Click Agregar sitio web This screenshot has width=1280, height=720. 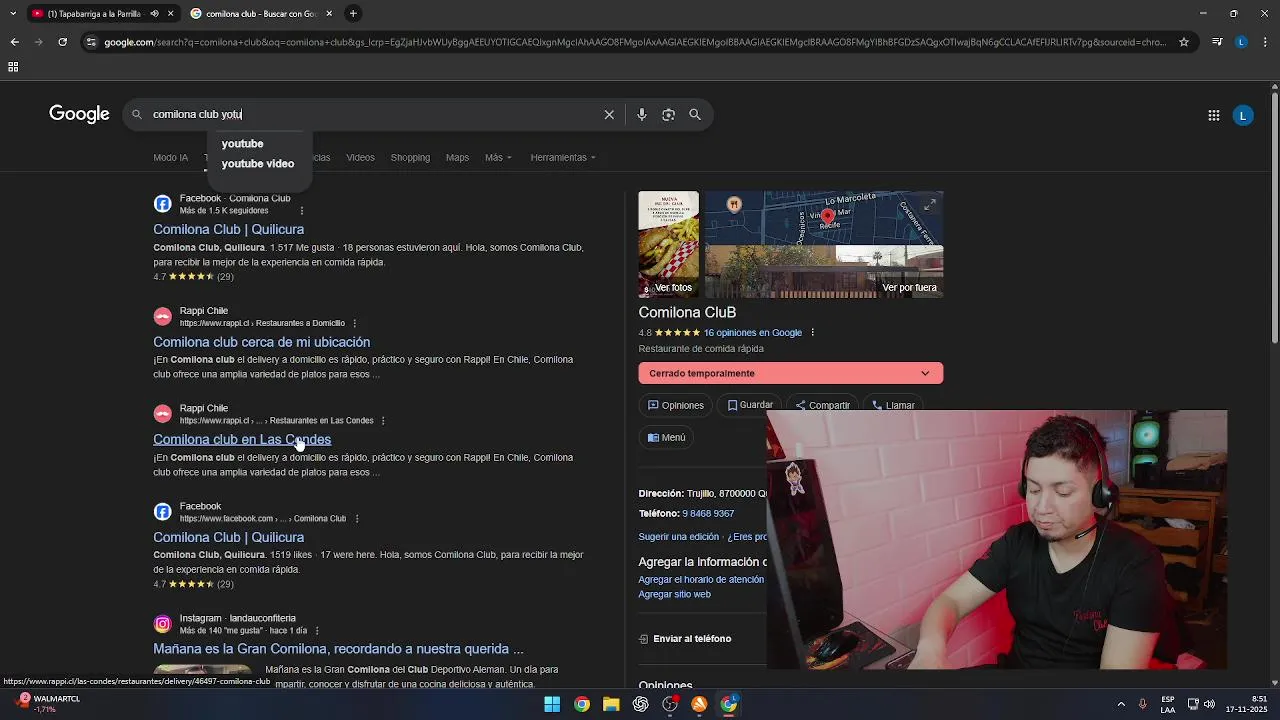(x=675, y=595)
